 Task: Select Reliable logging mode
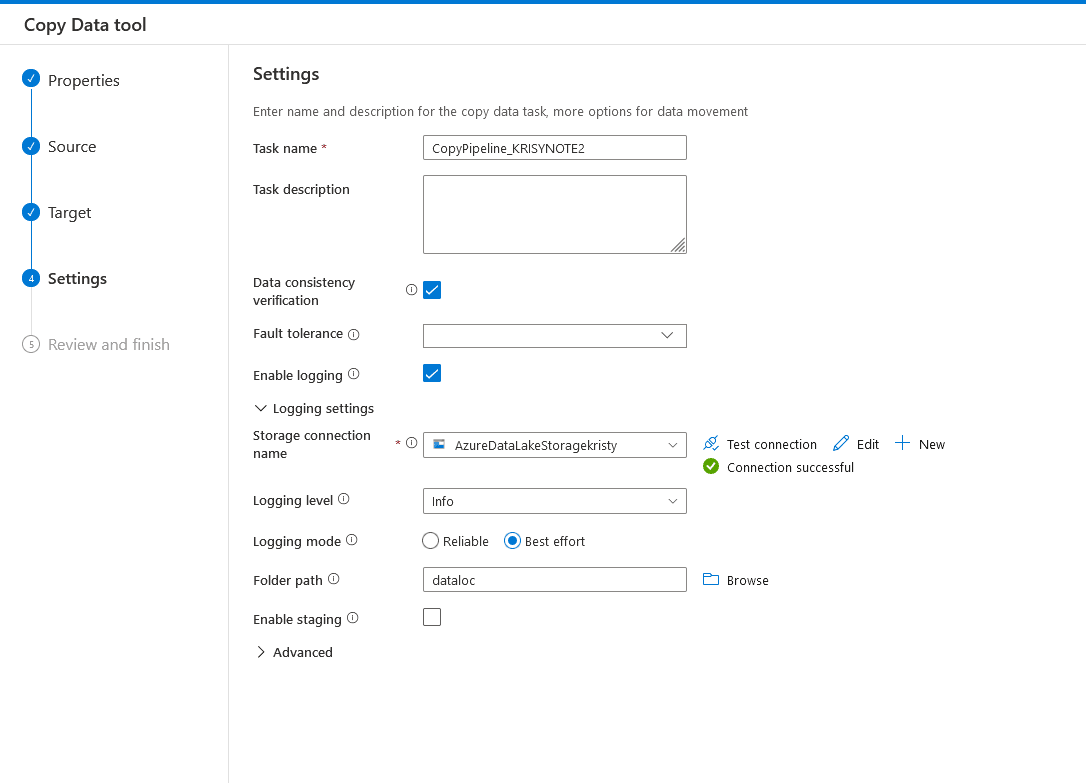click(431, 541)
